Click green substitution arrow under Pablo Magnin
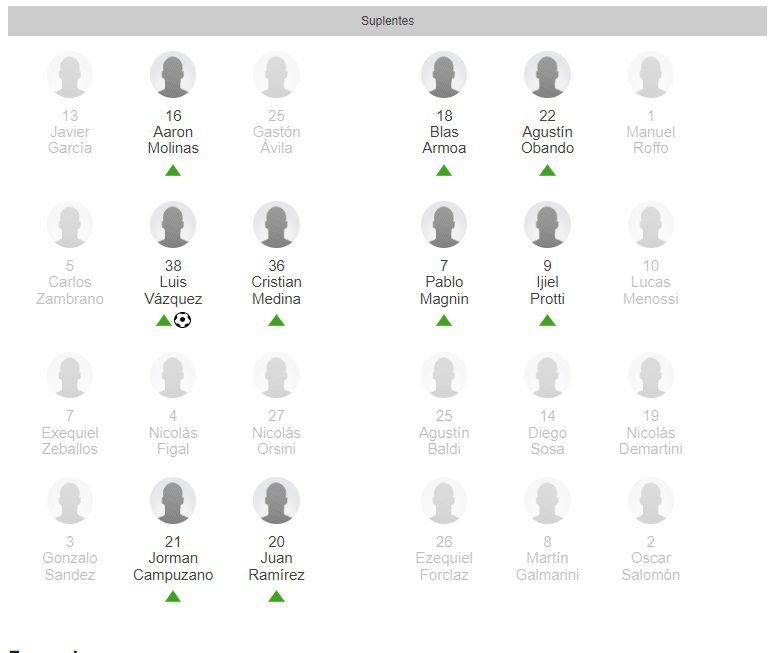Image resolution: width=775 pixels, height=653 pixels. (x=444, y=321)
